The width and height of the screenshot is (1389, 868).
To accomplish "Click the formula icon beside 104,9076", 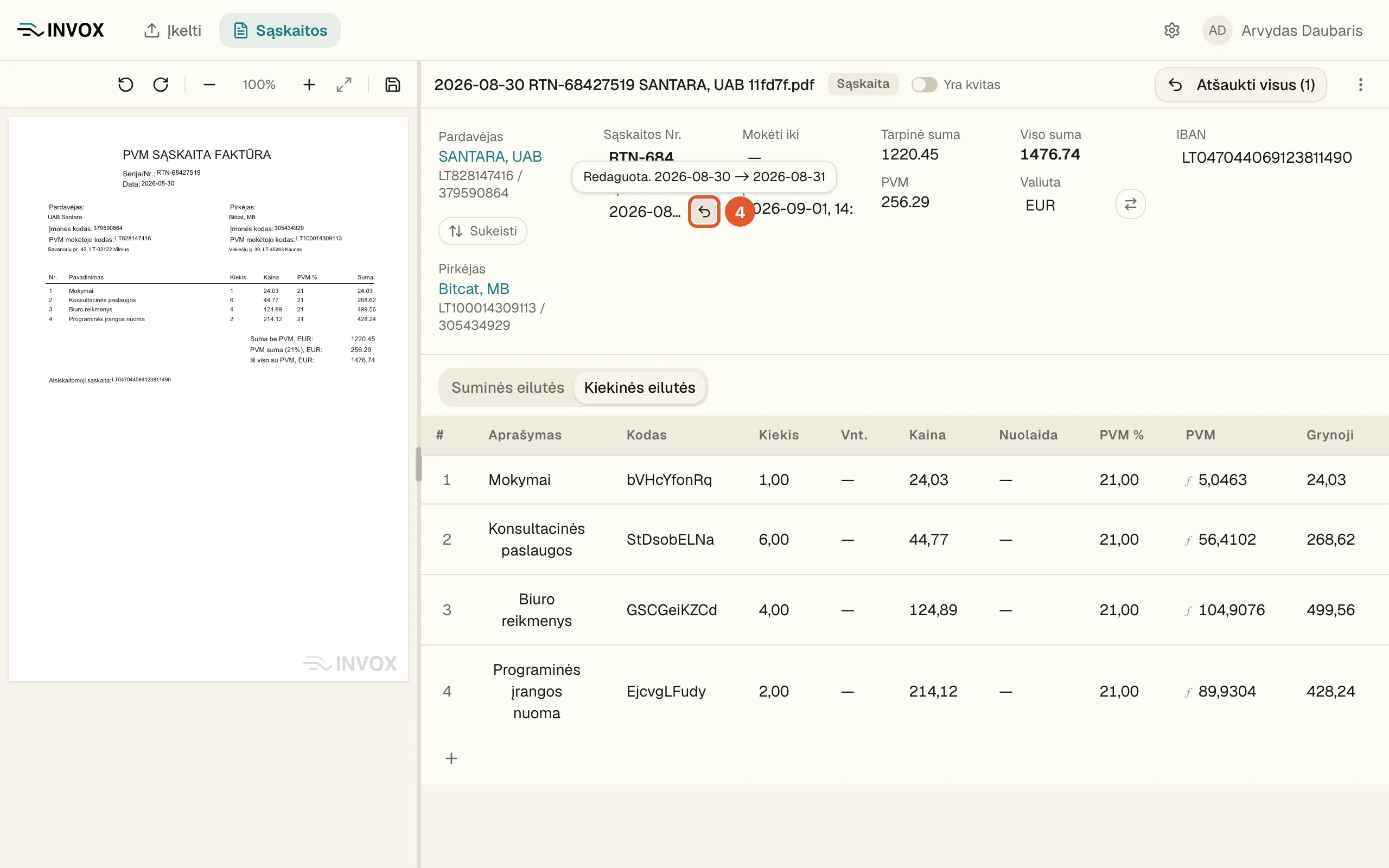I will point(1188,611).
